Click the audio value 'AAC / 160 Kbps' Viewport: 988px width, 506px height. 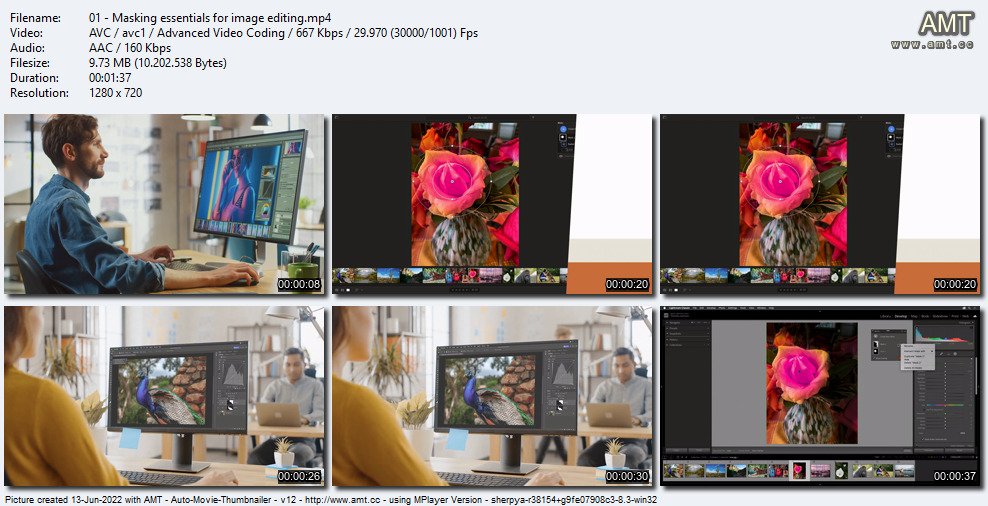(130, 48)
